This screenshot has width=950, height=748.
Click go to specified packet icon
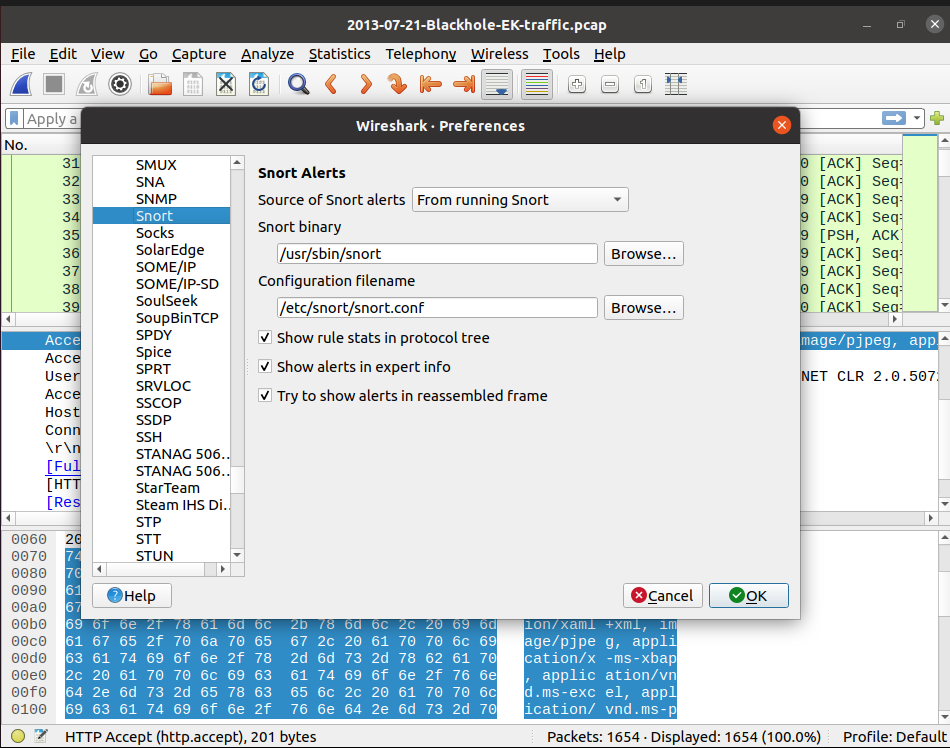pos(397,84)
